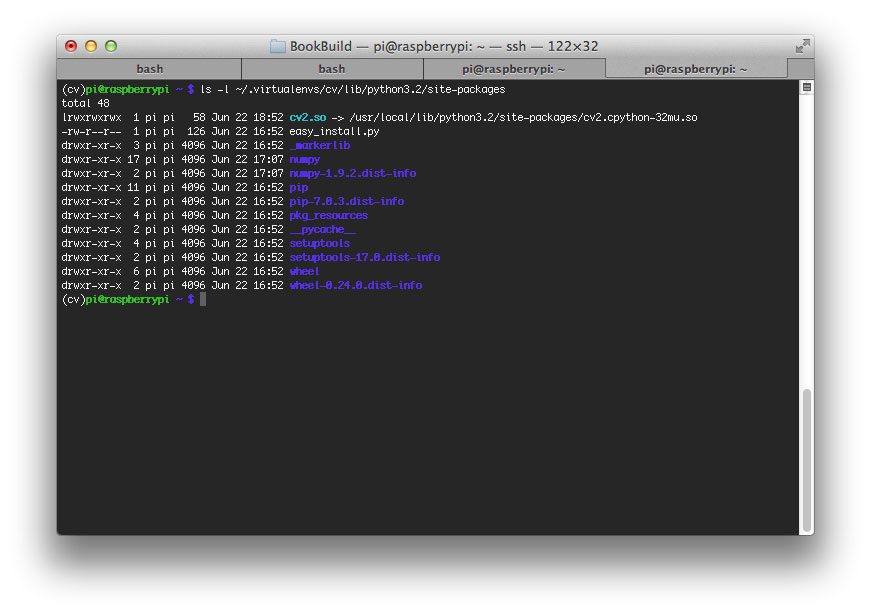Toggle full screen with the arrows icon
This screenshot has width=871, height=614.
(802, 46)
